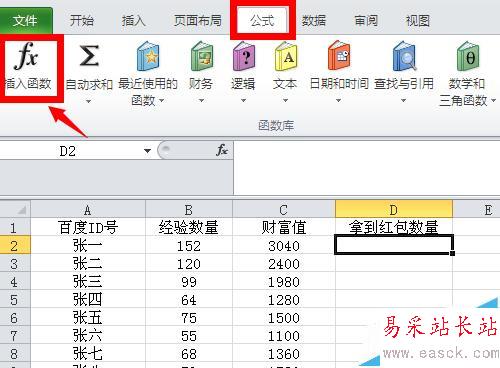Viewport: 500px width, 368px height.
Task: Open the Name Box dropdown arrow
Action: 147,151
